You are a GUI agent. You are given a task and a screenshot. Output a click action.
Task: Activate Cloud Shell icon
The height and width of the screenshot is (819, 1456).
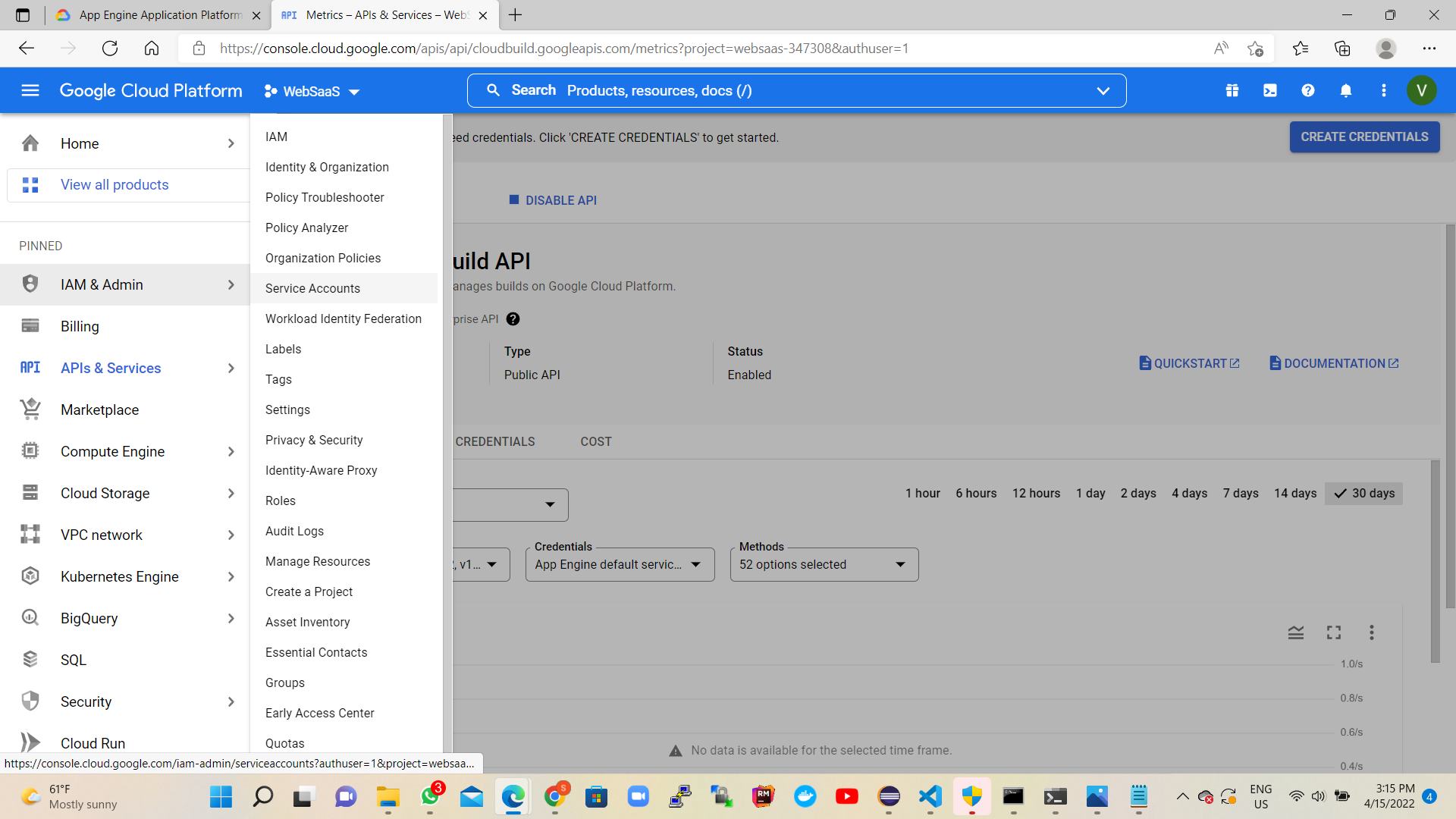[x=1270, y=91]
